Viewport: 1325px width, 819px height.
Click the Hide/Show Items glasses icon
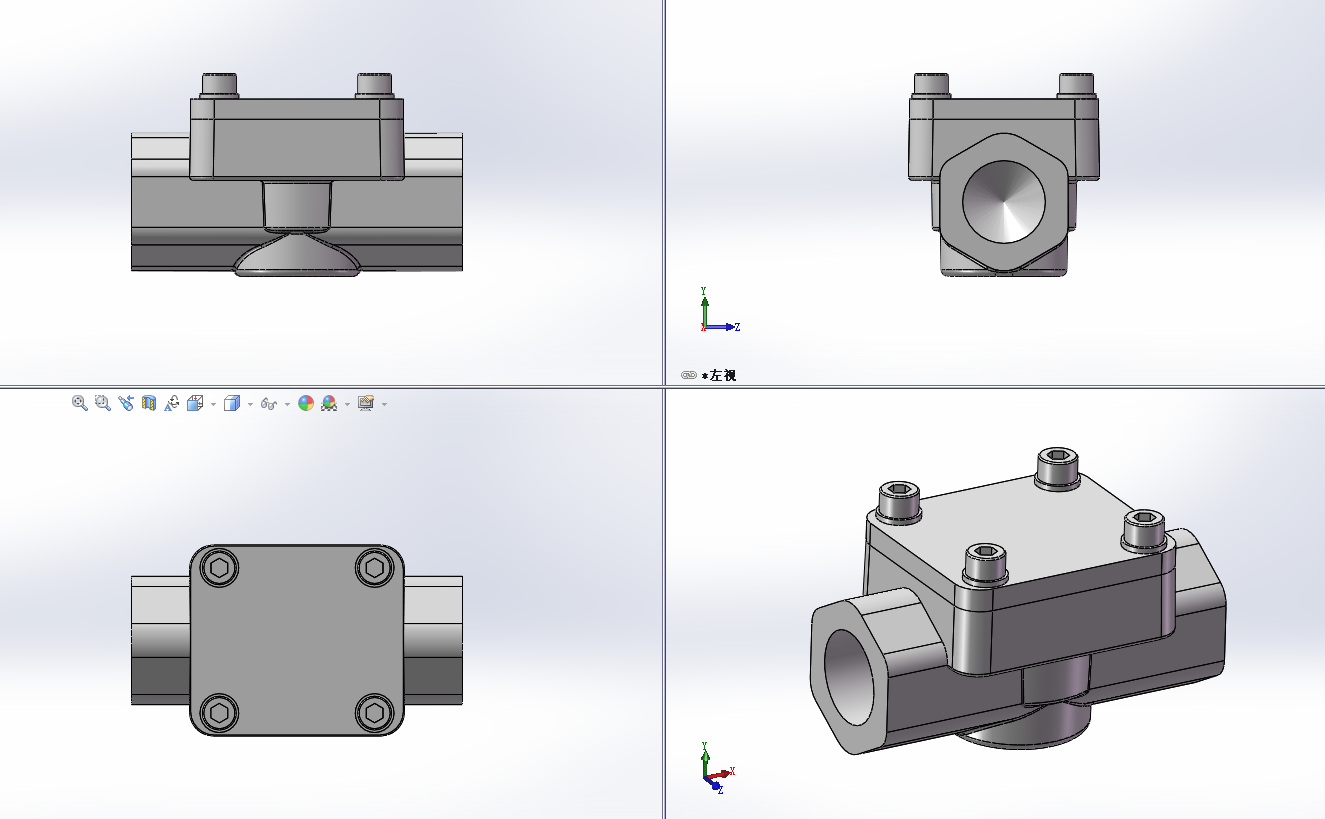pos(268,403)
